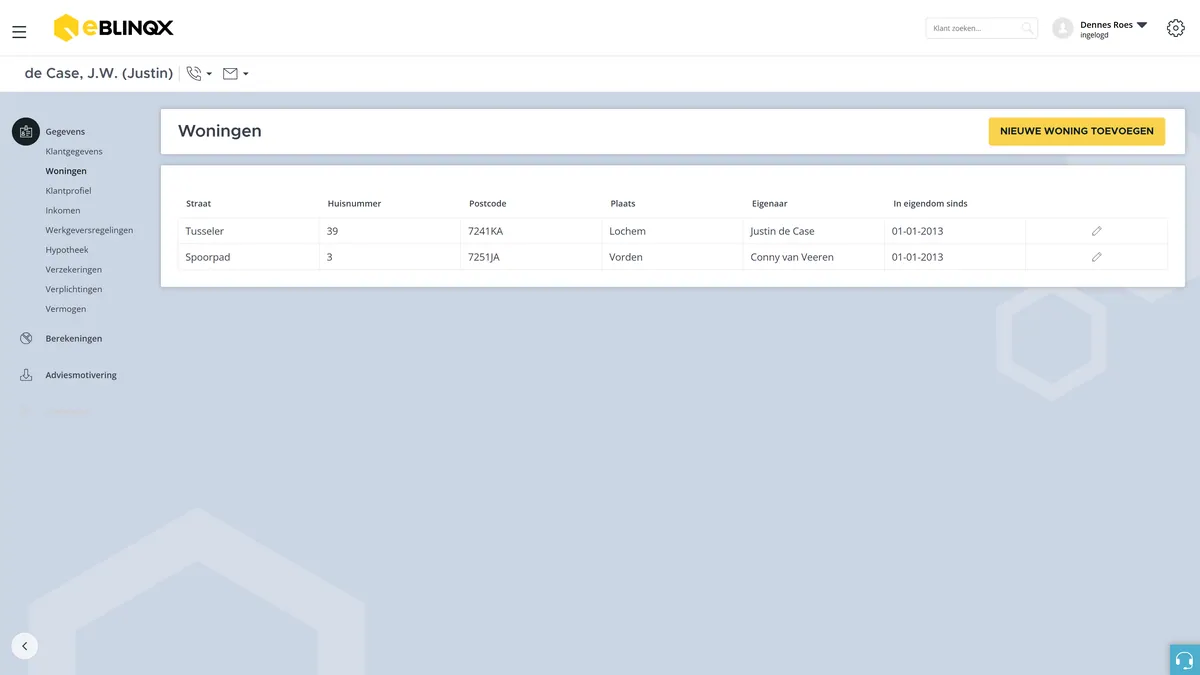Click the In eigendom sinds header
The image size is (1200, 675).
pos(930,204)
